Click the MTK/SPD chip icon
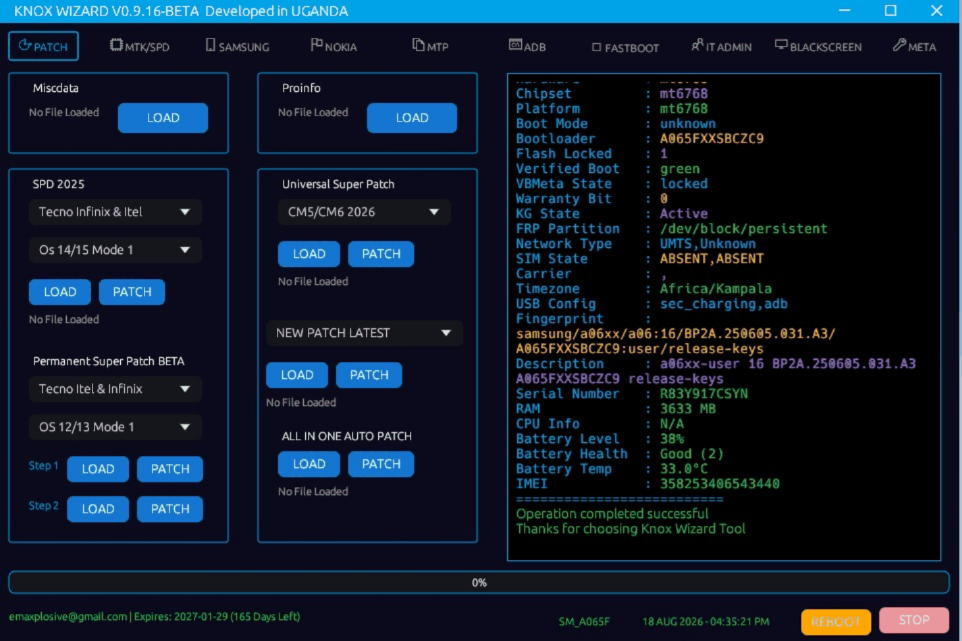The image size is (962, 641). click(116, 45)
